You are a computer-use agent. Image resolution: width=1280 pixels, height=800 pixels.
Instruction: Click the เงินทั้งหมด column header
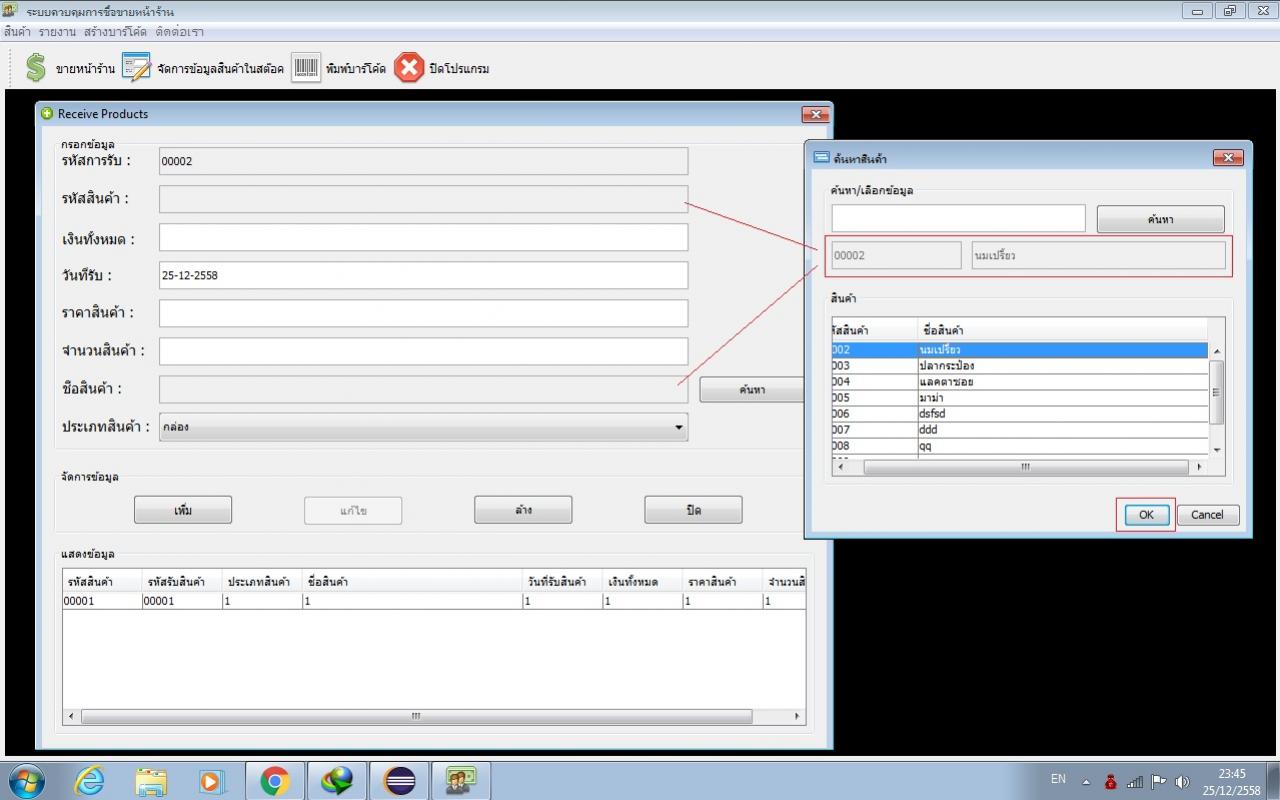[642, 581]
